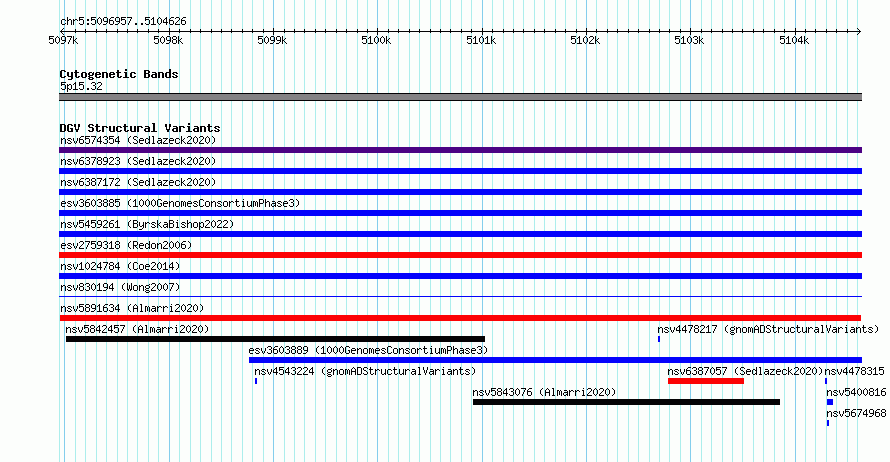890x462 pixels.
Task: Open nsv5459261 (ByrskaBishop2022) label
Action: [x=147, y=224]
